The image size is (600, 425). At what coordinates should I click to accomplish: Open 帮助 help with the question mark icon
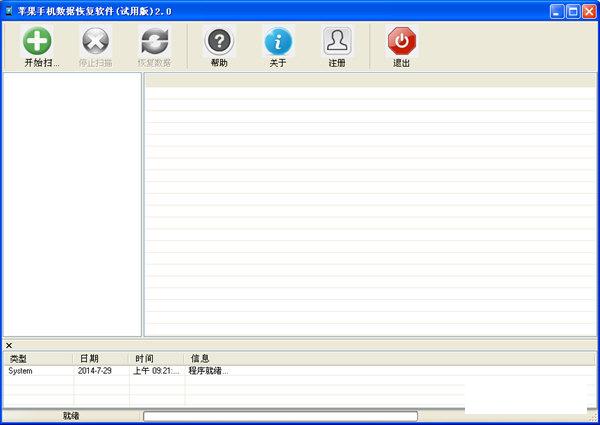[x=219, y=42]
